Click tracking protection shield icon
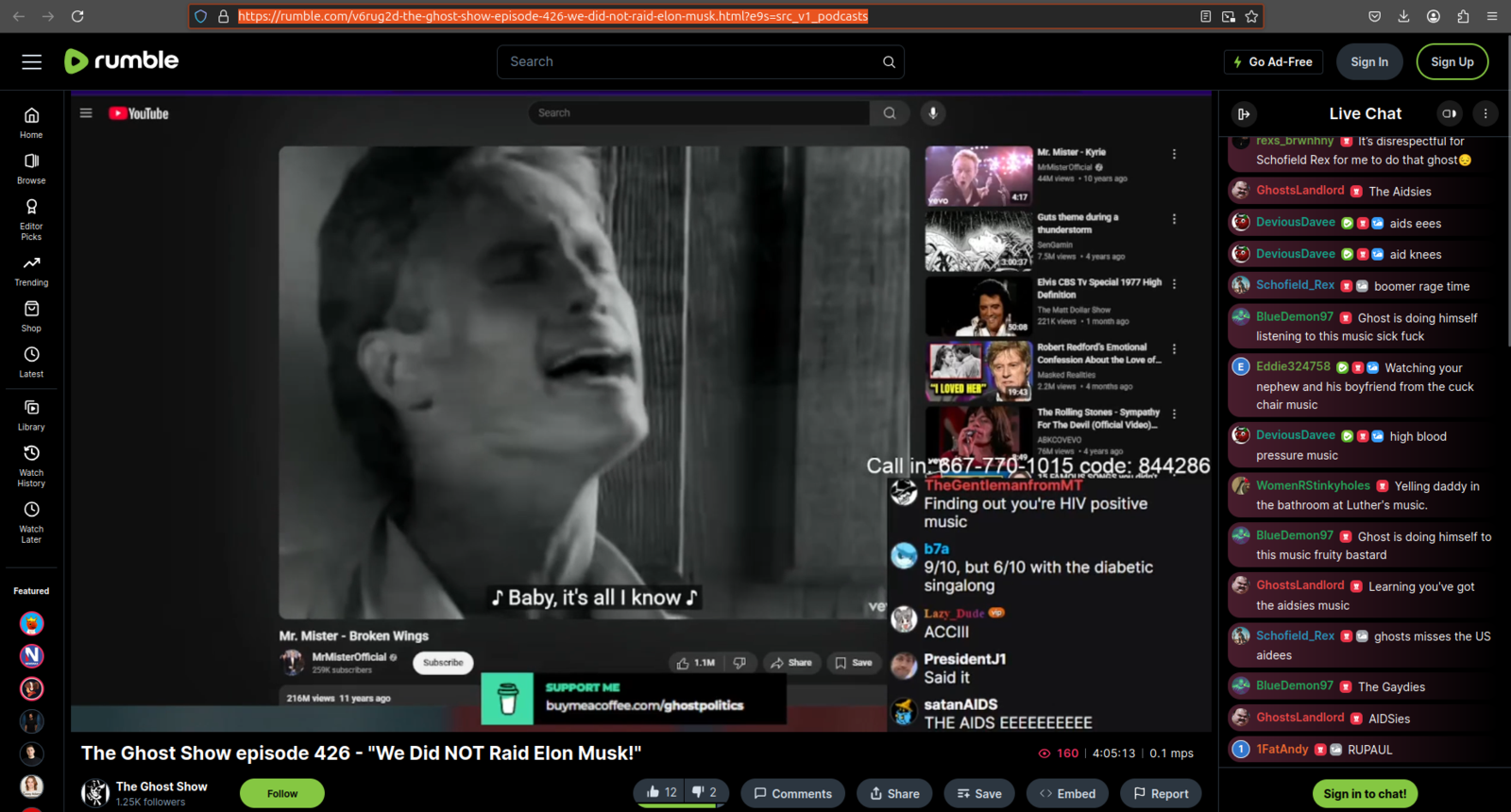 [200, 16]
